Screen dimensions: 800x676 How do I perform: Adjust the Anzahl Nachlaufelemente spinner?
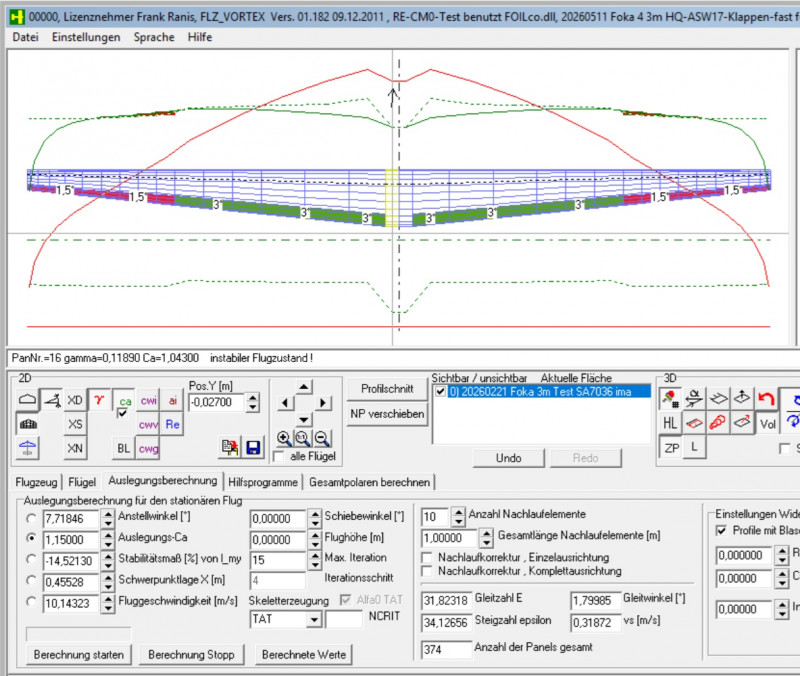(458, 516)
